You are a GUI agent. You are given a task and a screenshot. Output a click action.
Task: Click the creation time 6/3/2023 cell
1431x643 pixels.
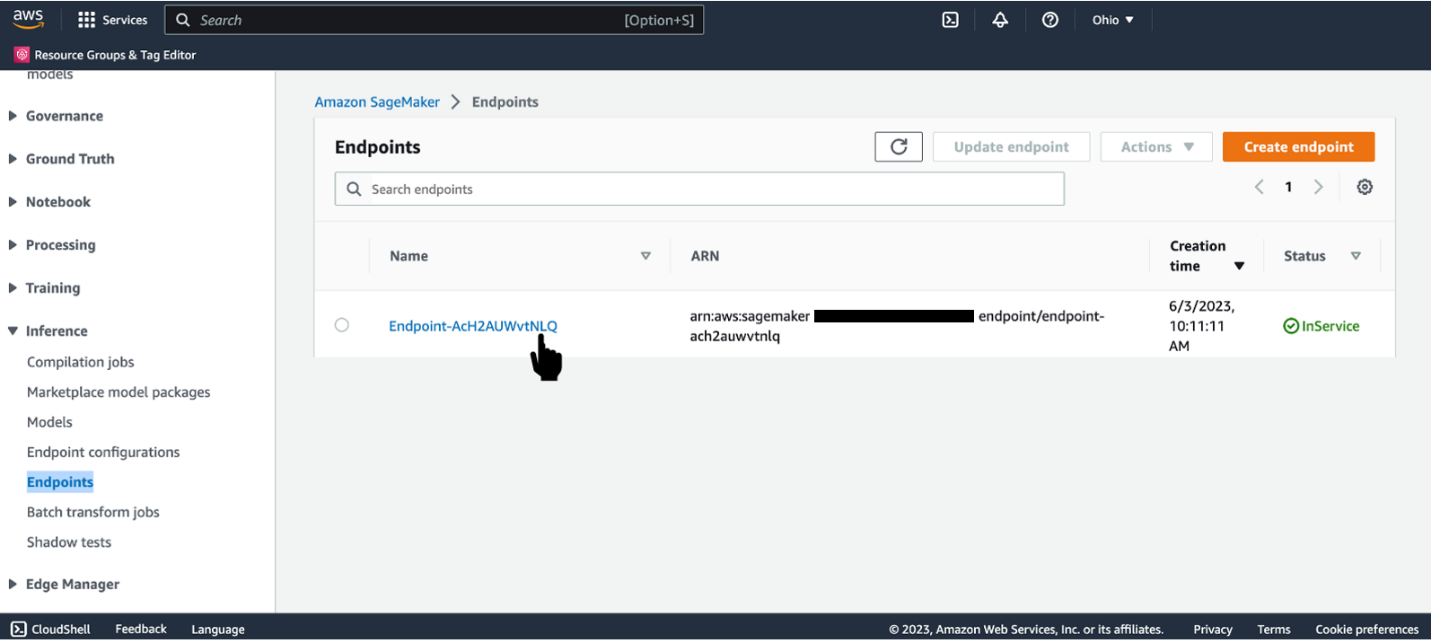[1200, 326]
